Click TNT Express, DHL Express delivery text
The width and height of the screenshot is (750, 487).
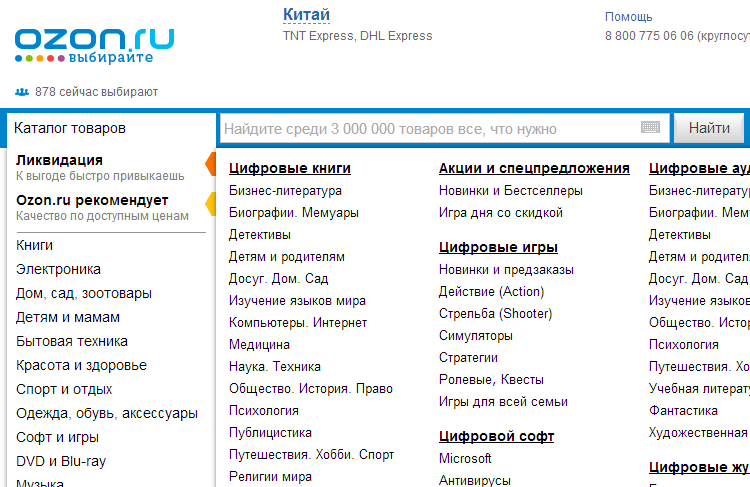pyautogui.click(x=357, y=36)
